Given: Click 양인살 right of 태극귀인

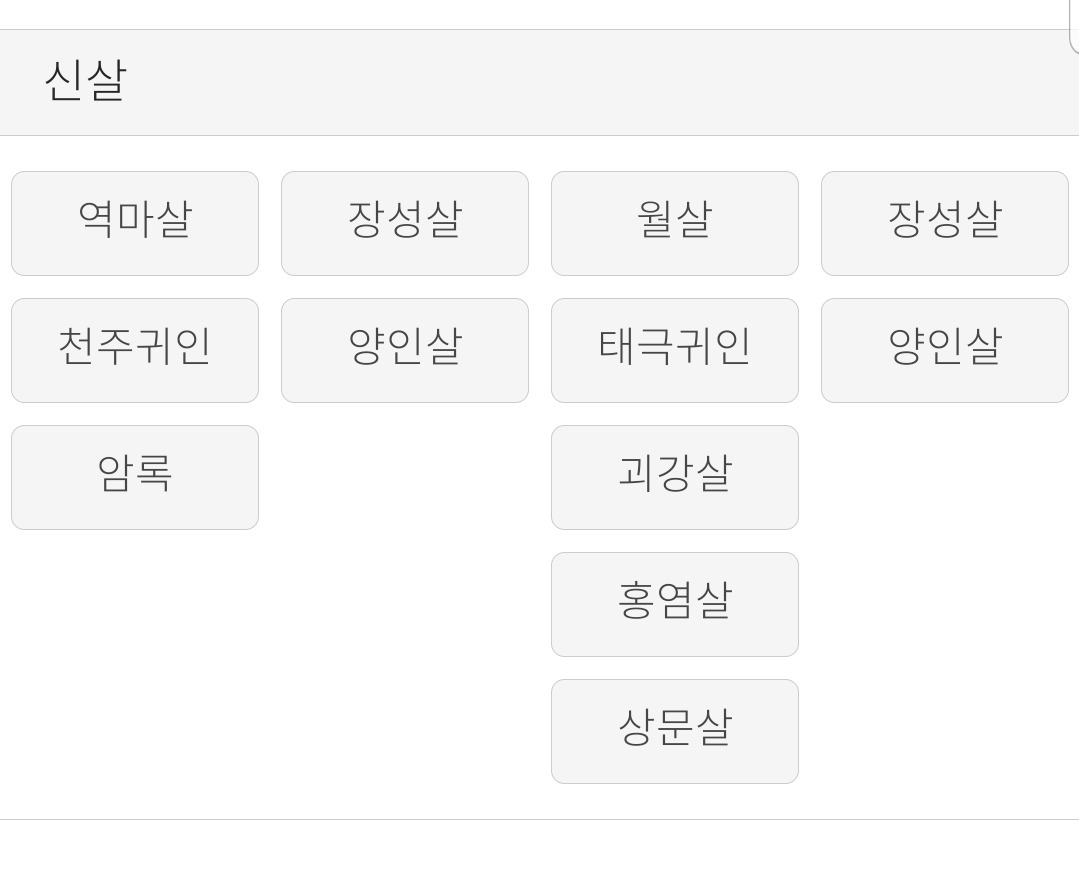Looking at the screenshot, I should [945, 350].
